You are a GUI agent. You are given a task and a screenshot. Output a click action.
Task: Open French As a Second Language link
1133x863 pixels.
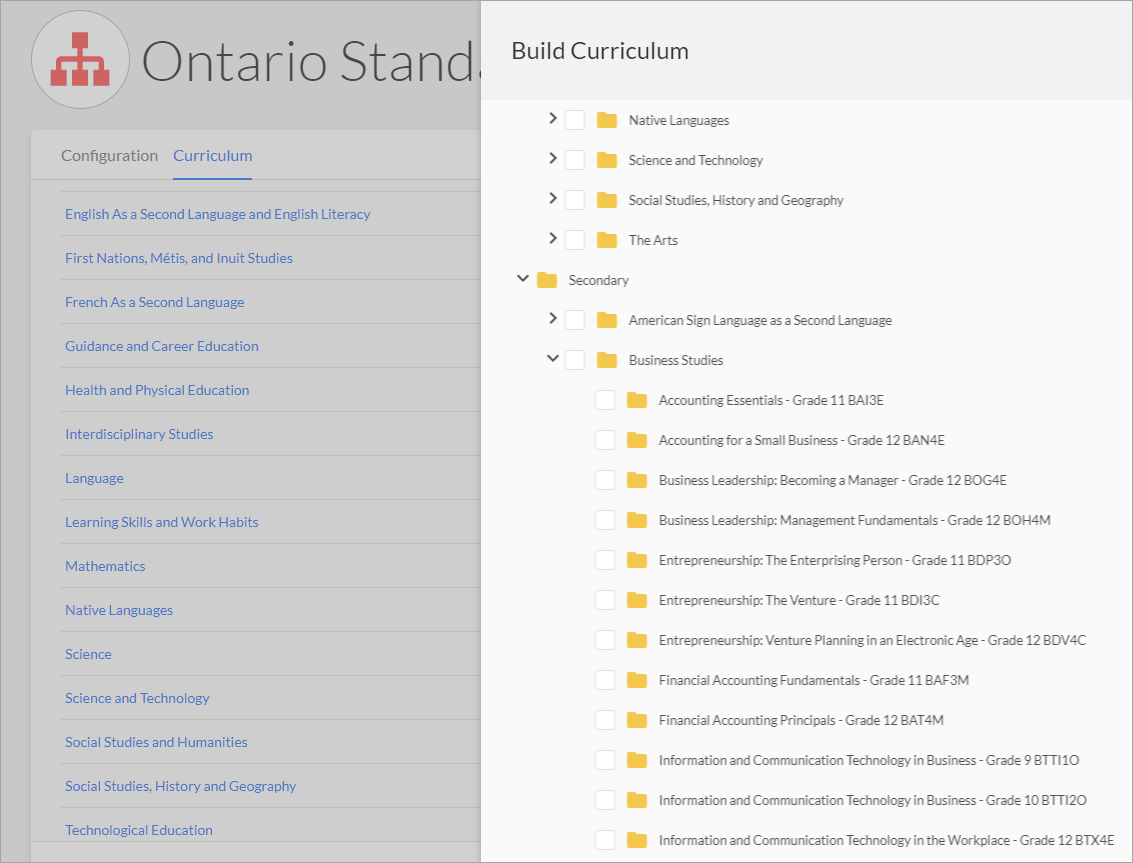click(155, 302)
